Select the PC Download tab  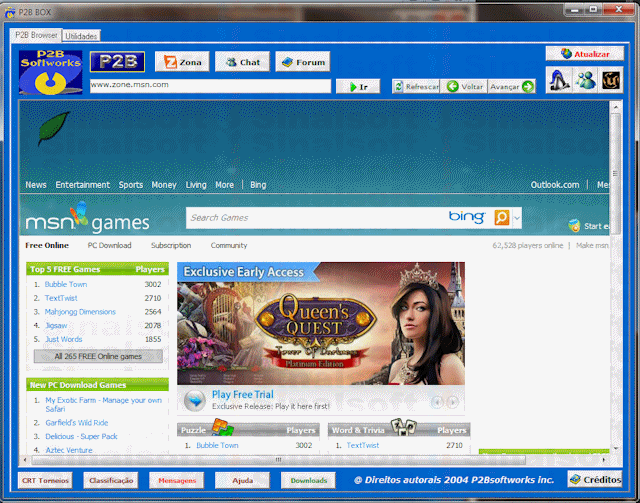(109, 245)
